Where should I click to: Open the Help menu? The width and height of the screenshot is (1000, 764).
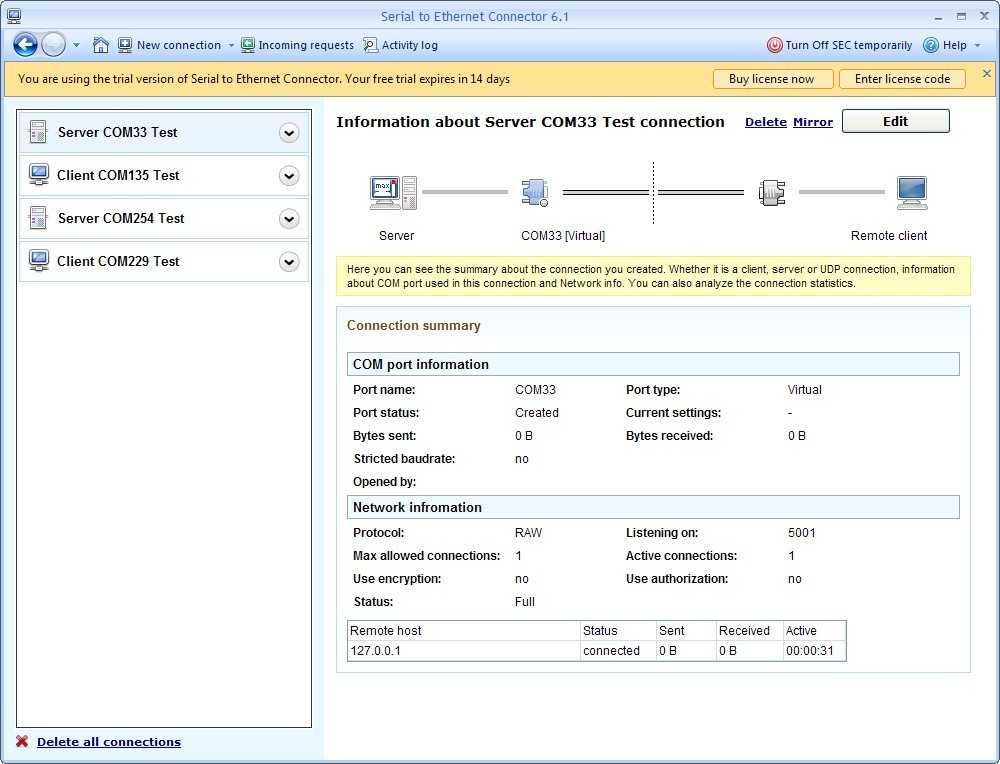(954, 45)
